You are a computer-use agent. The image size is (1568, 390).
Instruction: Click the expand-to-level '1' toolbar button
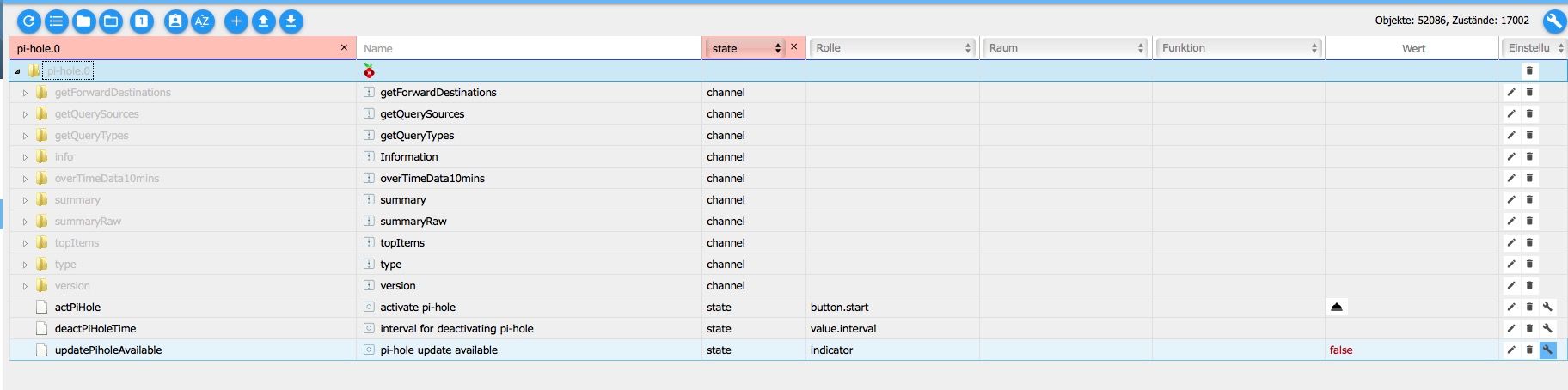pyautogui.click(x=142, y=21)
